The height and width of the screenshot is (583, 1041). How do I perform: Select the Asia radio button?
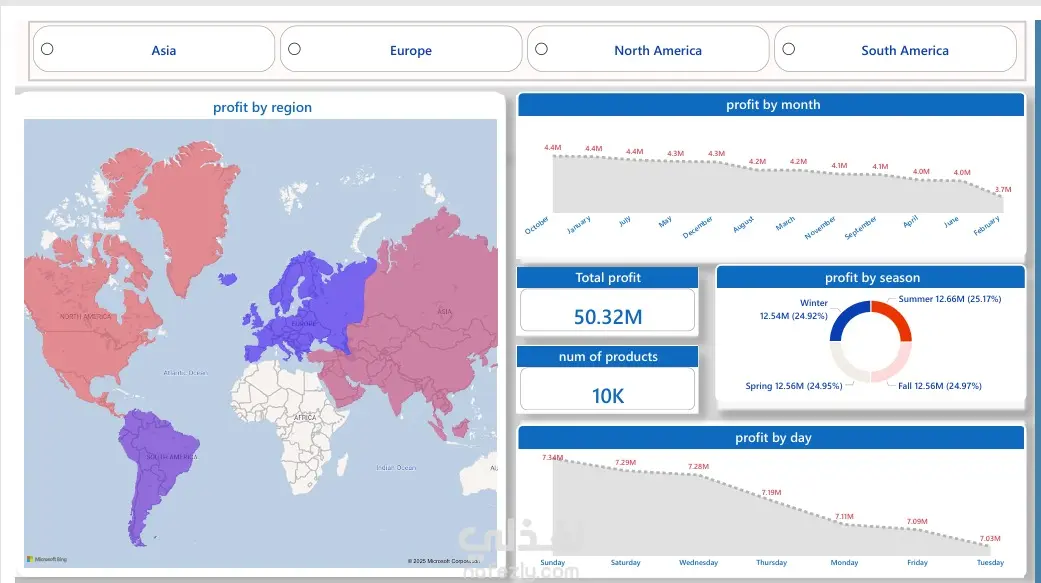pyautogui.click(x=47, y=49)
